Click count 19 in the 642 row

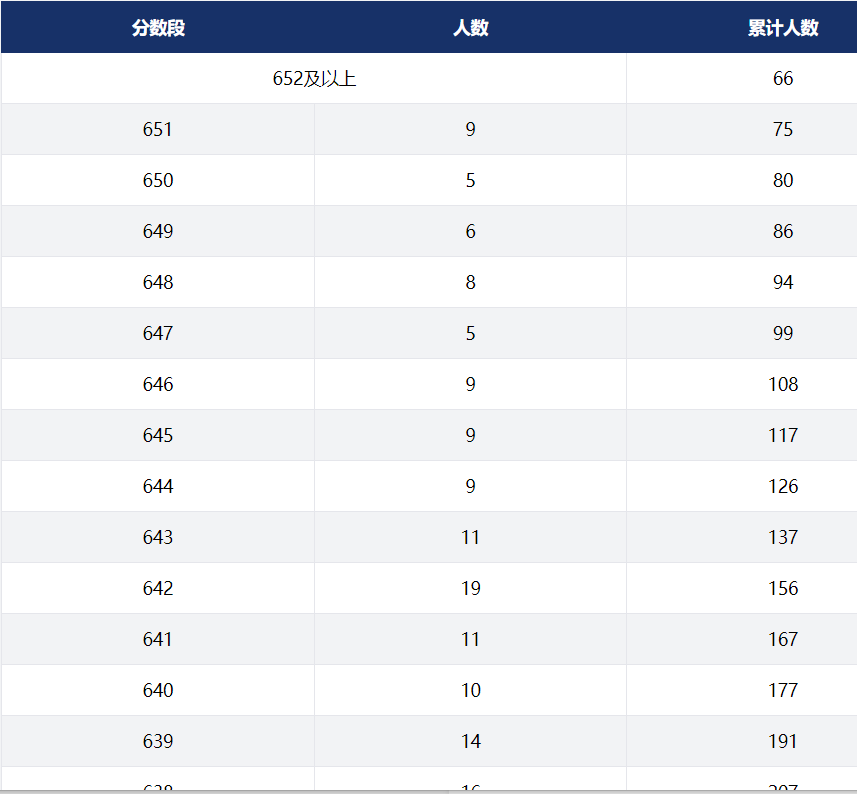471,589
